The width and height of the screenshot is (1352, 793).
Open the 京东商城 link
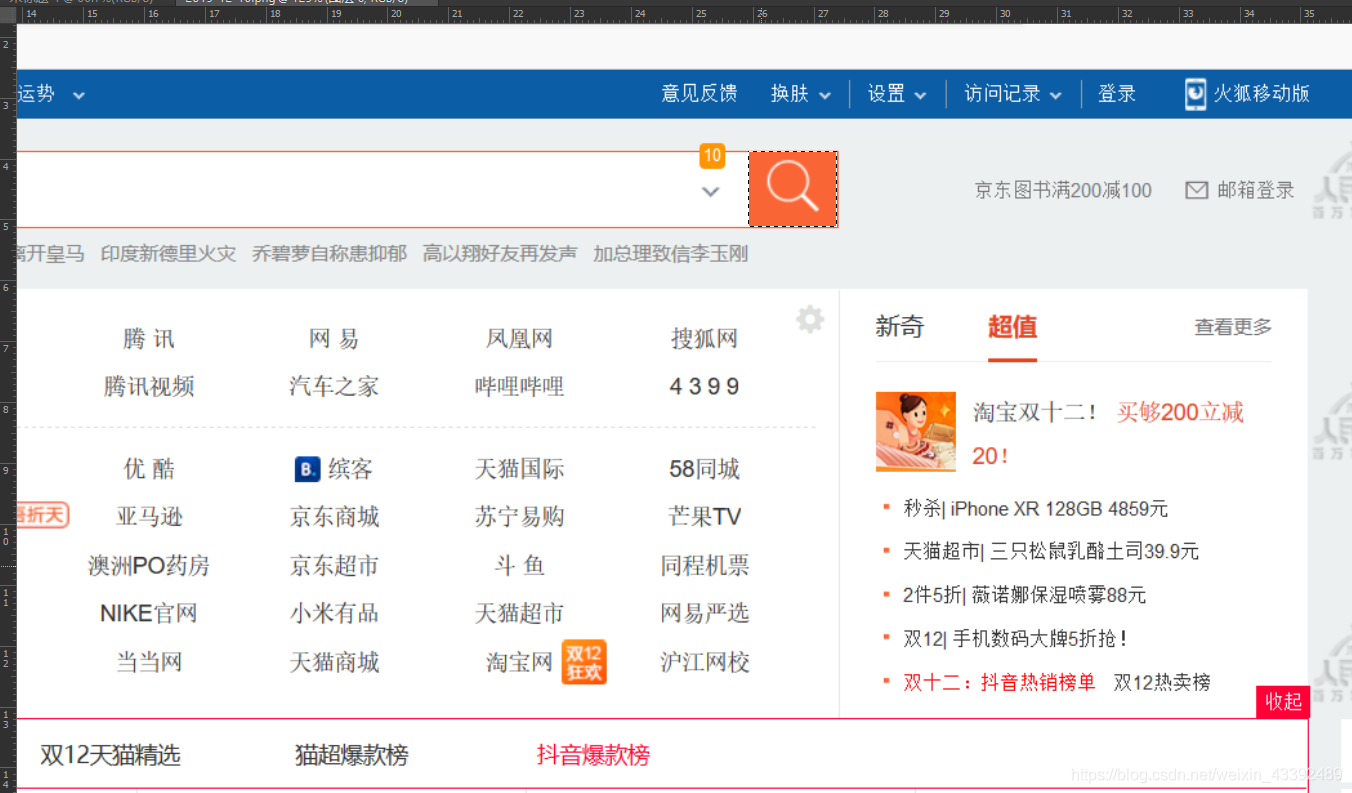[x=334, y=517]
